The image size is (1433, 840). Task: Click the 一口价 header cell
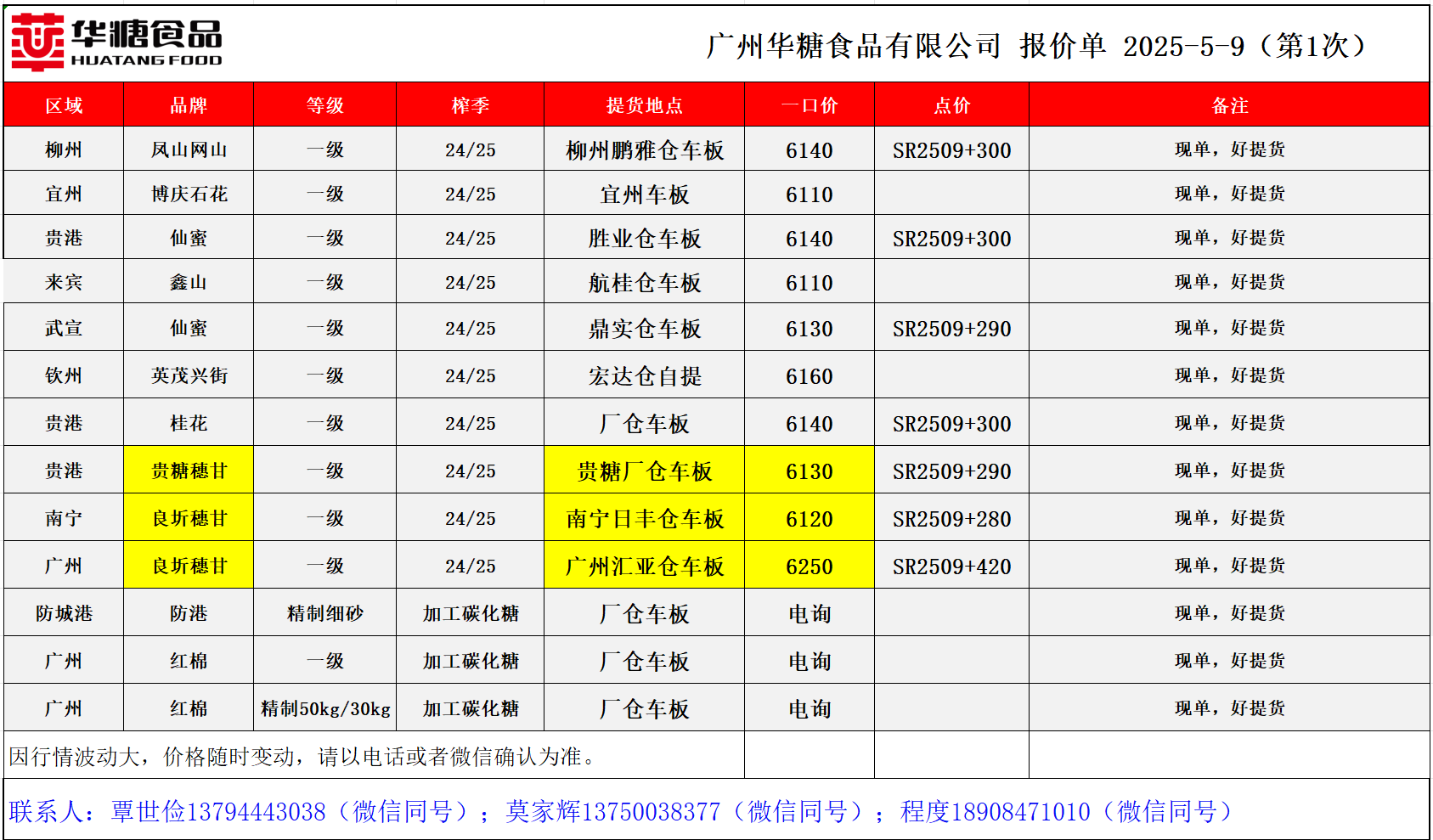point(809,105)
